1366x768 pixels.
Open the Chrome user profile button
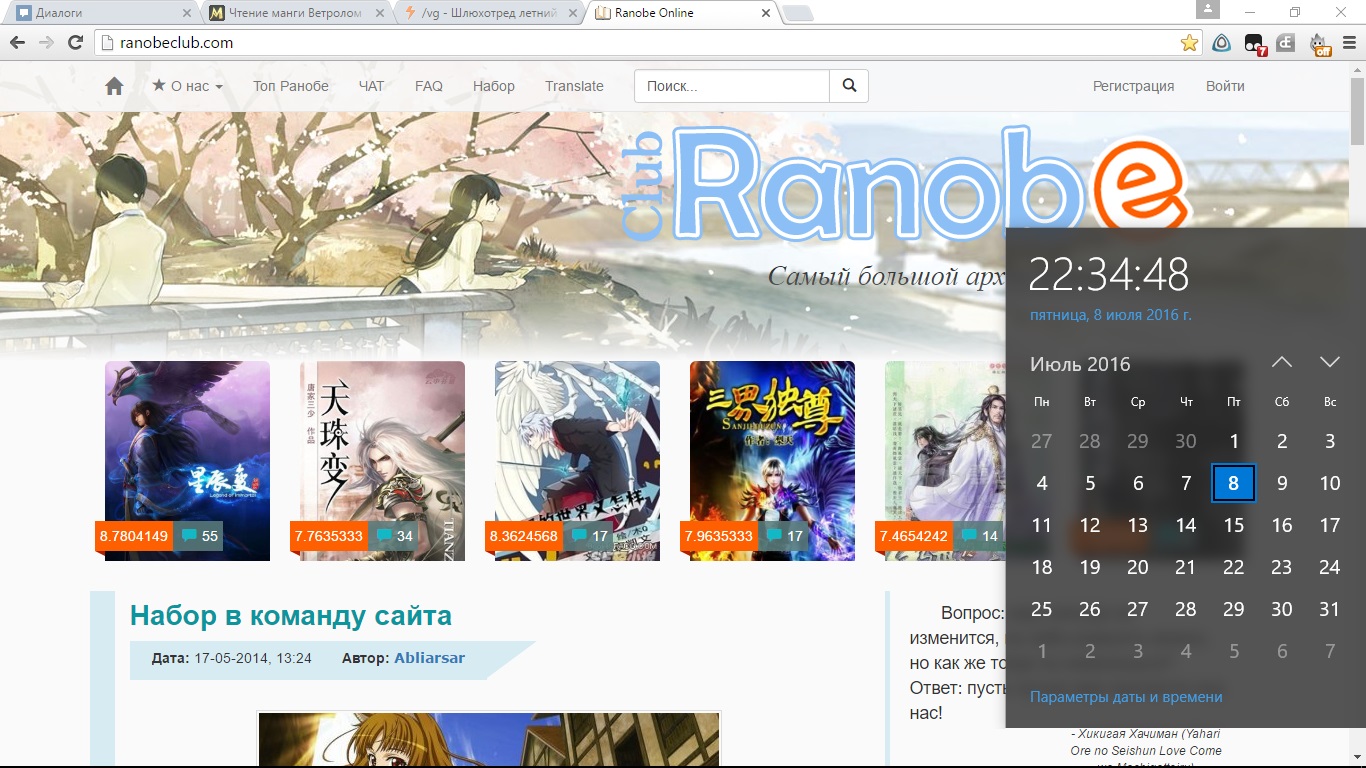[1208, 10]
